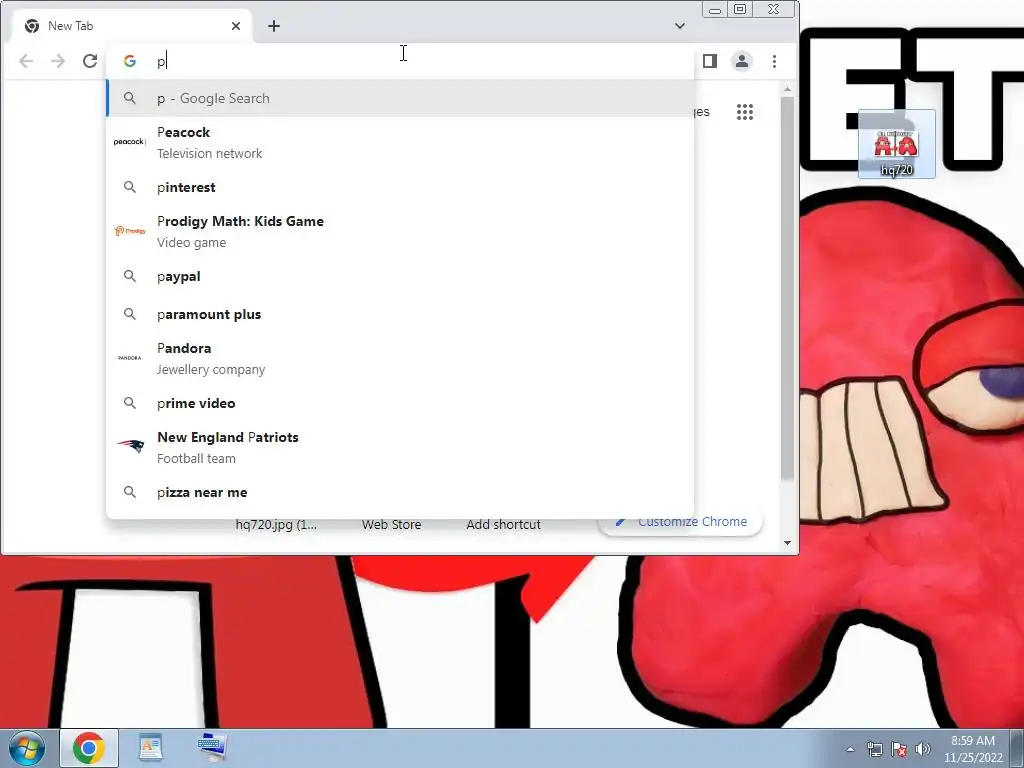Open the tab search chevron
The width and height of the screenshot is (1024, 768).
[680, 26]
